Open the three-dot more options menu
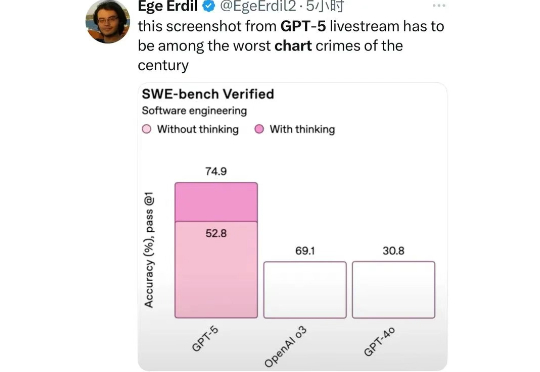The image size is (540, 372). (439, 6)
